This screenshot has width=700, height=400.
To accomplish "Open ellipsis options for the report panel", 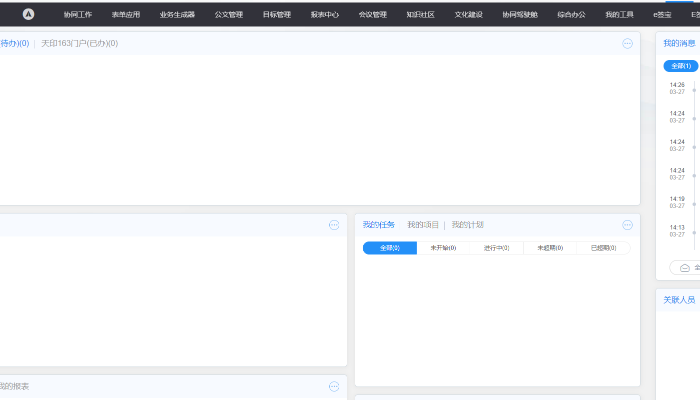I will click(x=334, y=386).
